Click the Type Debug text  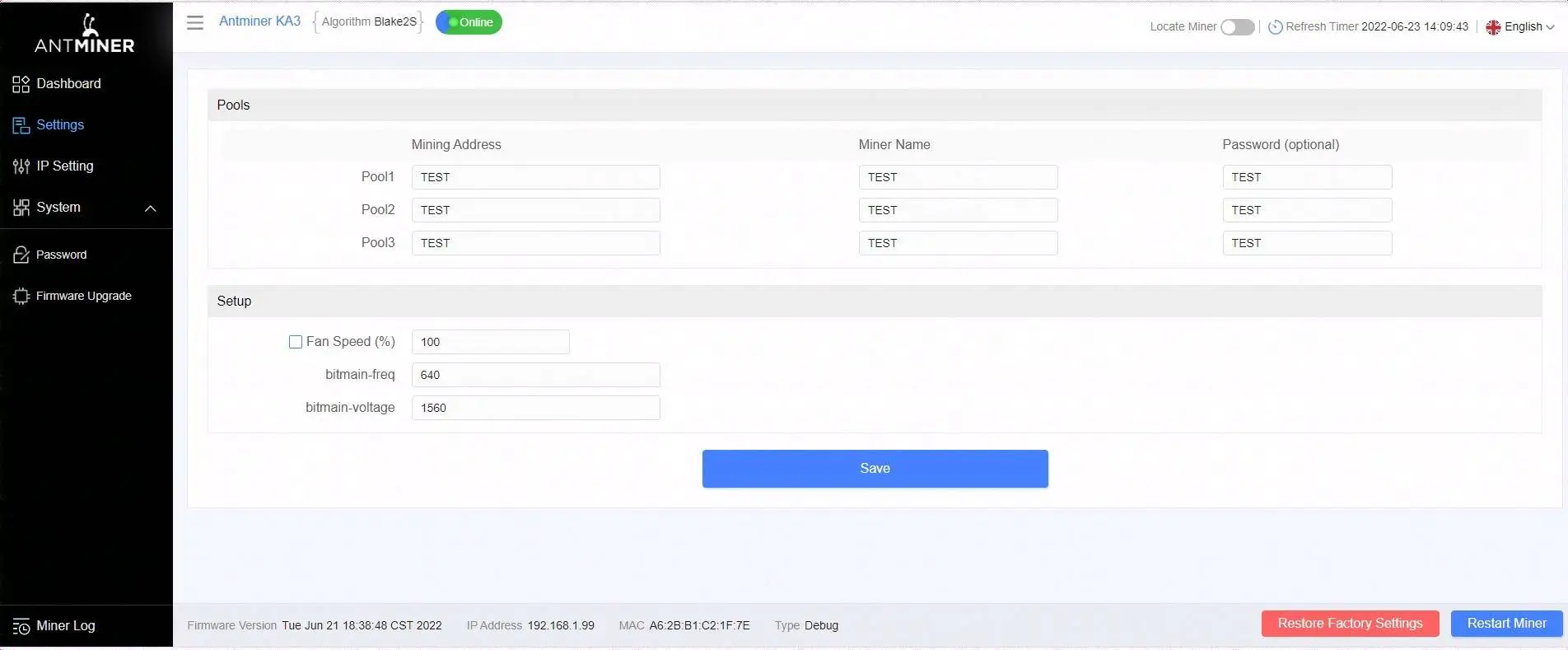click(806, 626)
